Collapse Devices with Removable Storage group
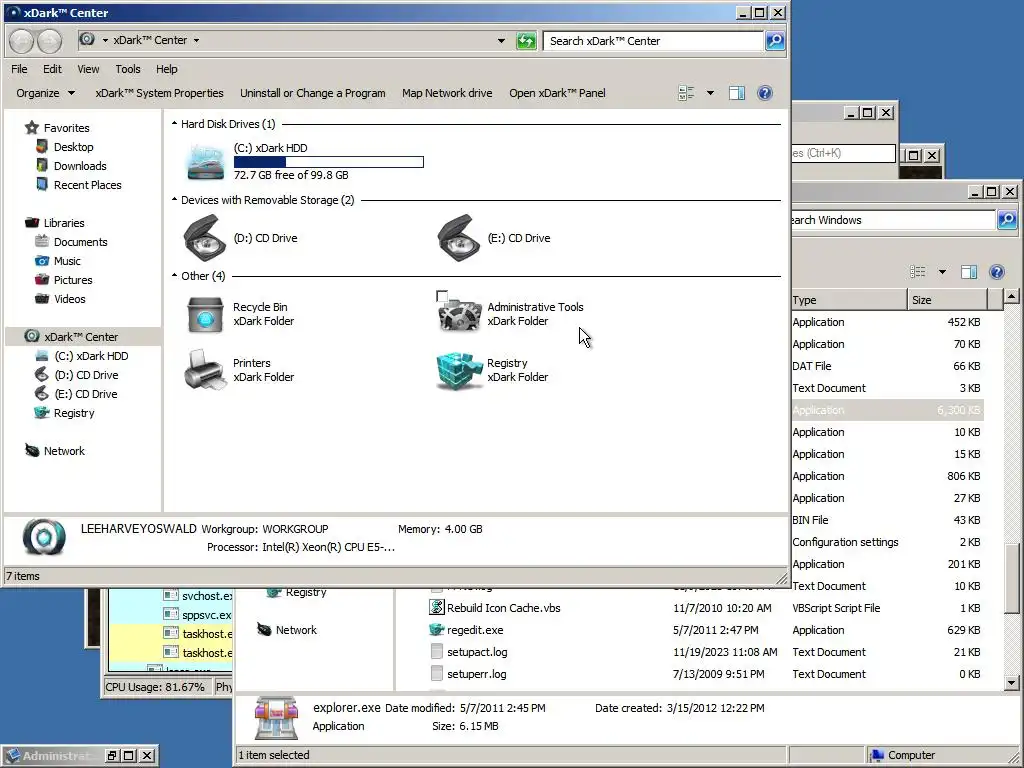Screen dimensions: 1024x768 pos(174,199)
